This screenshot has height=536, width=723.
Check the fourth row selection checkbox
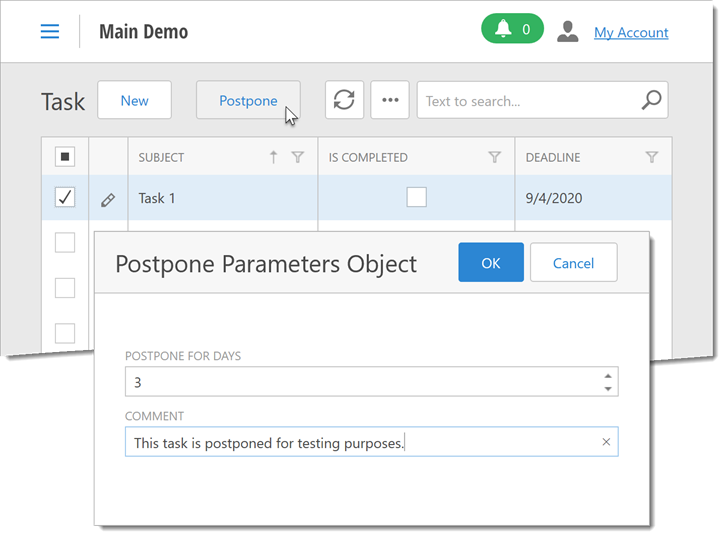(65, 333)
